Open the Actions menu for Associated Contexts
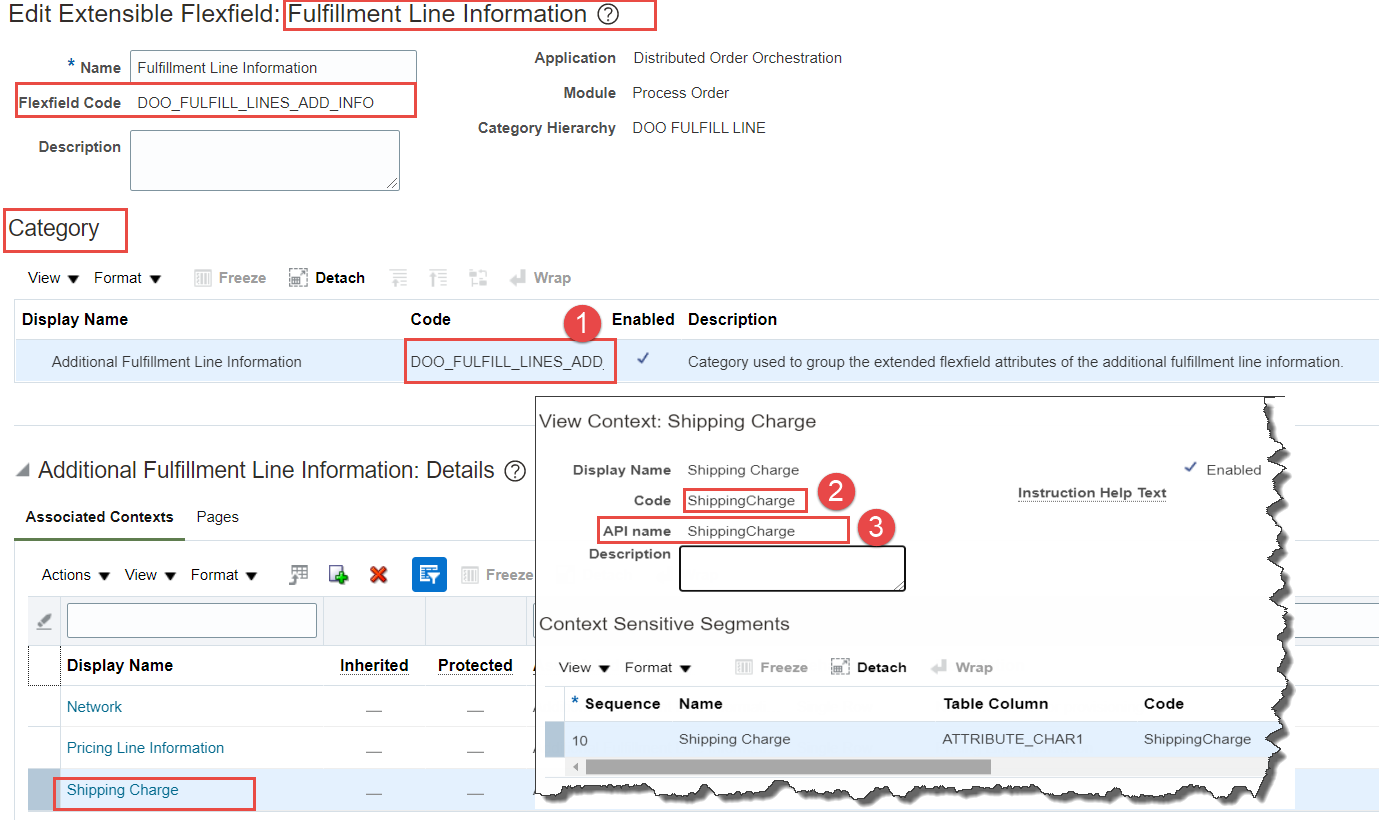The image size is (1379, 820). tap(75, 575)
